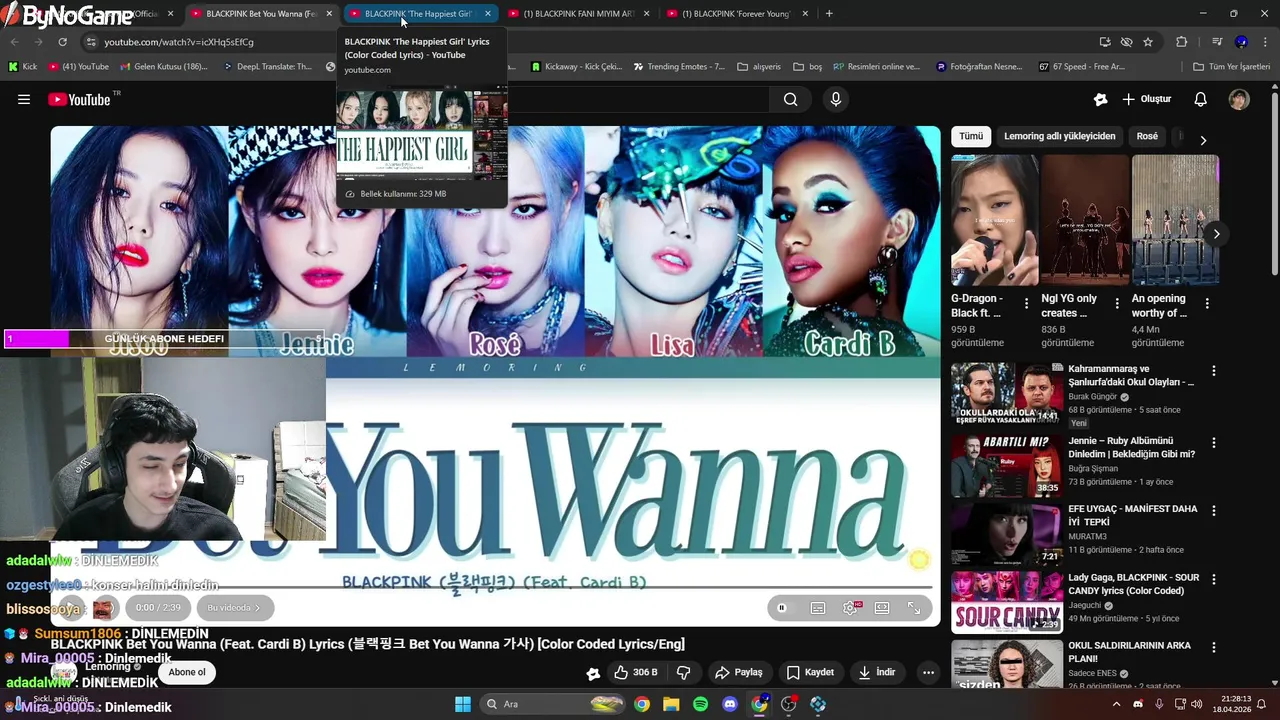1280x720 pixels.
Task: Open the An opening worthy of short
Action: [1175, 220]
